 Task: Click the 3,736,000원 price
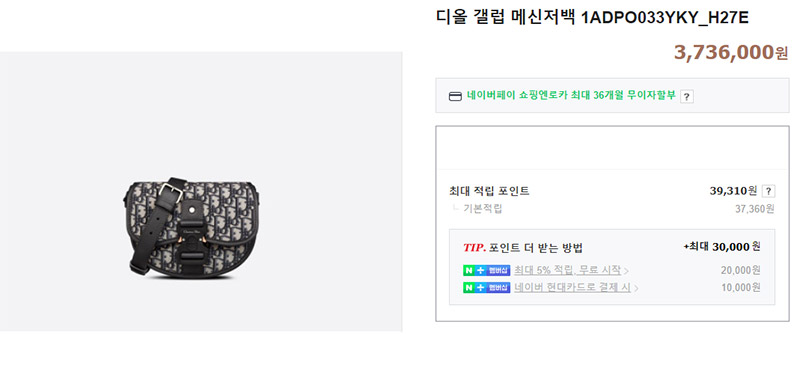tap(731, 53)
